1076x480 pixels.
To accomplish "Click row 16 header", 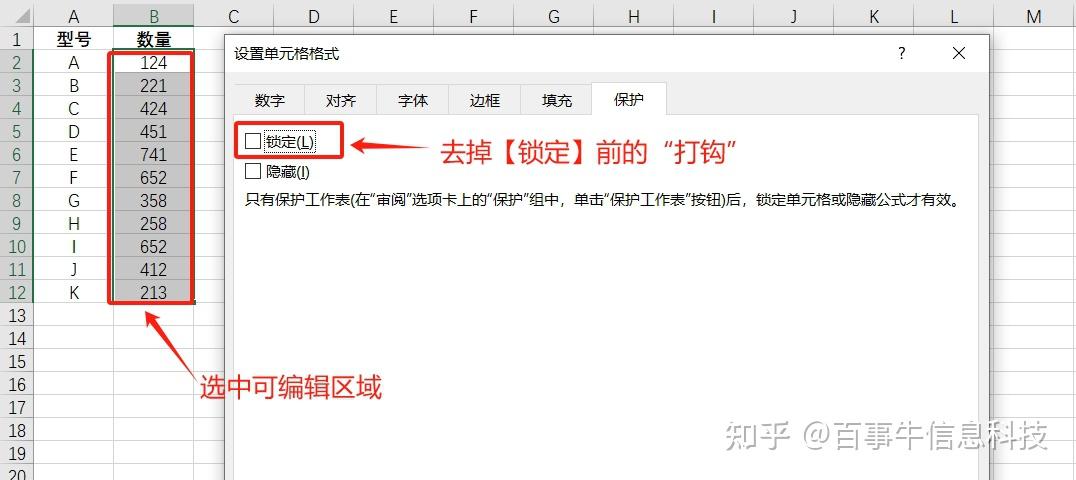I will pos(16,385).
